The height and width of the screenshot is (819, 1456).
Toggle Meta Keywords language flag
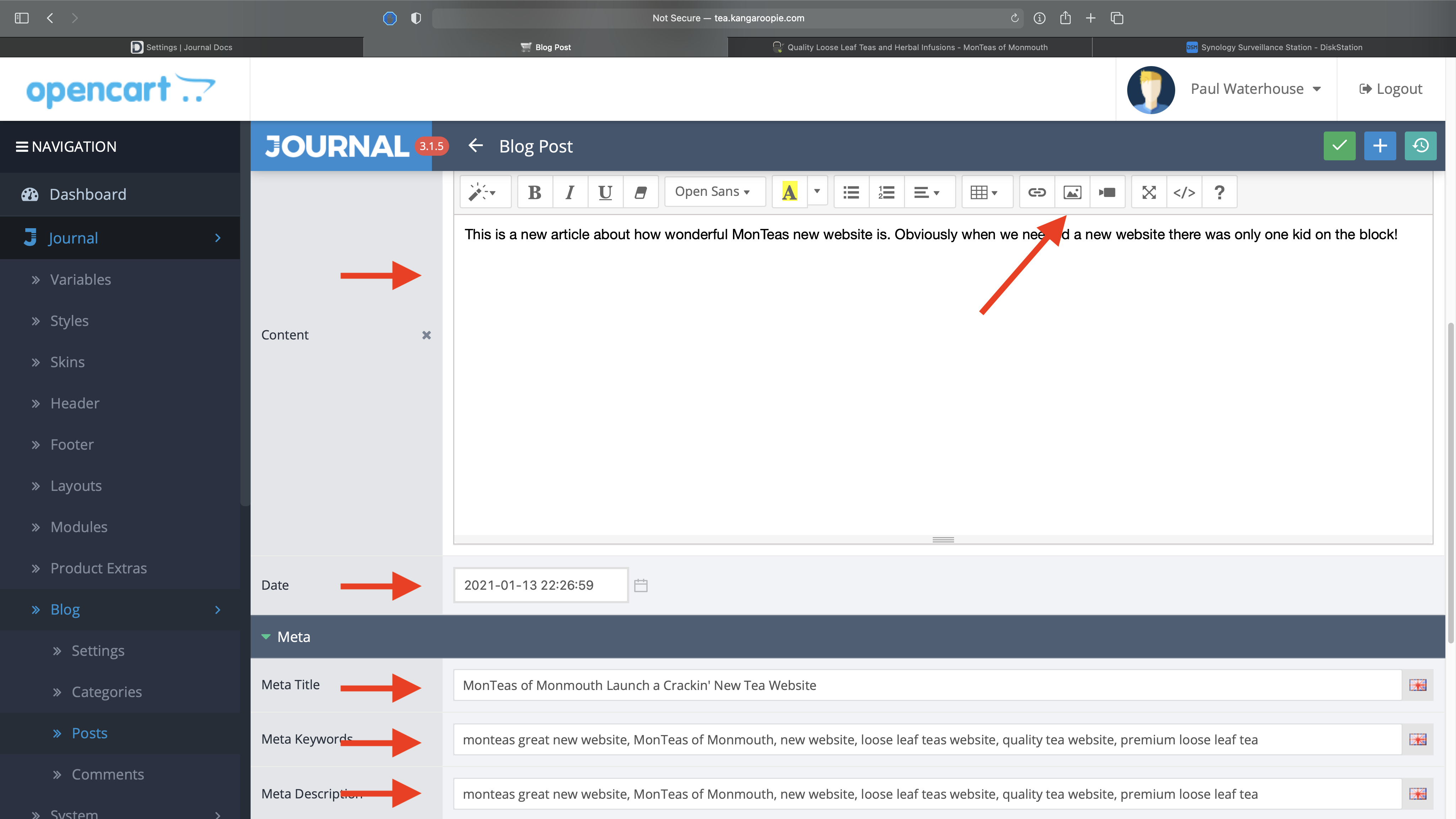[x=1418, y=739]
